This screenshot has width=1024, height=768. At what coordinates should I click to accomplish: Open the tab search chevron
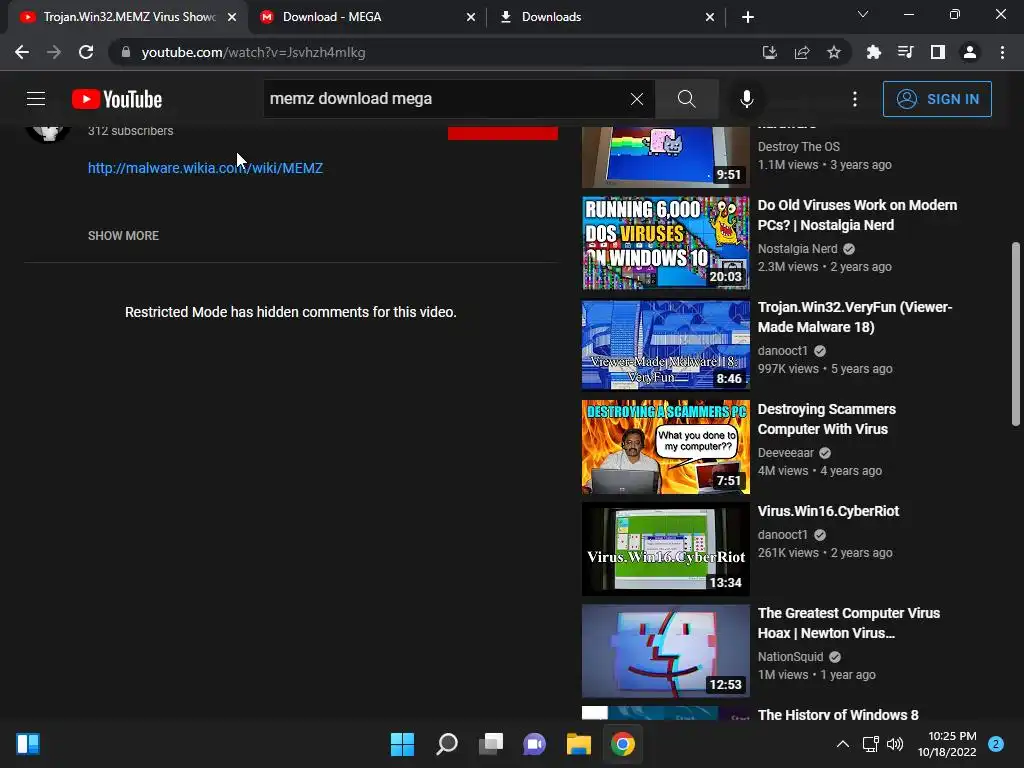pos(863,14)
